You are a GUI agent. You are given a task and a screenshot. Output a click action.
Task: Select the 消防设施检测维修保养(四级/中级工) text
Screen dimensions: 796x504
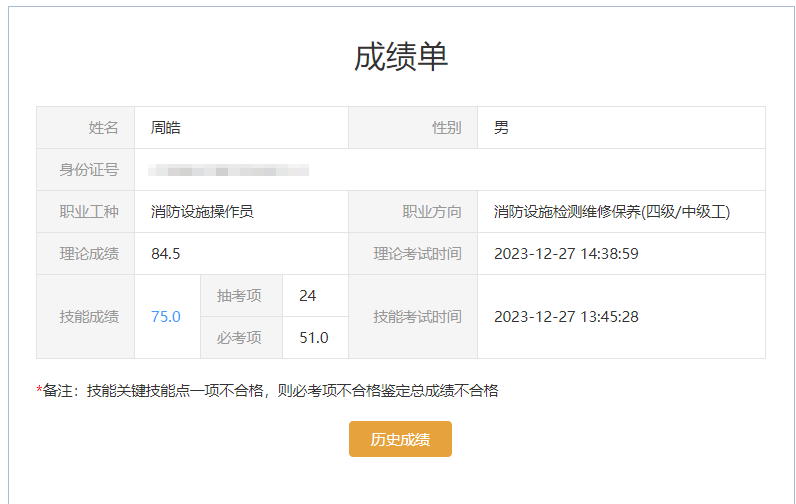pos(612,212)
